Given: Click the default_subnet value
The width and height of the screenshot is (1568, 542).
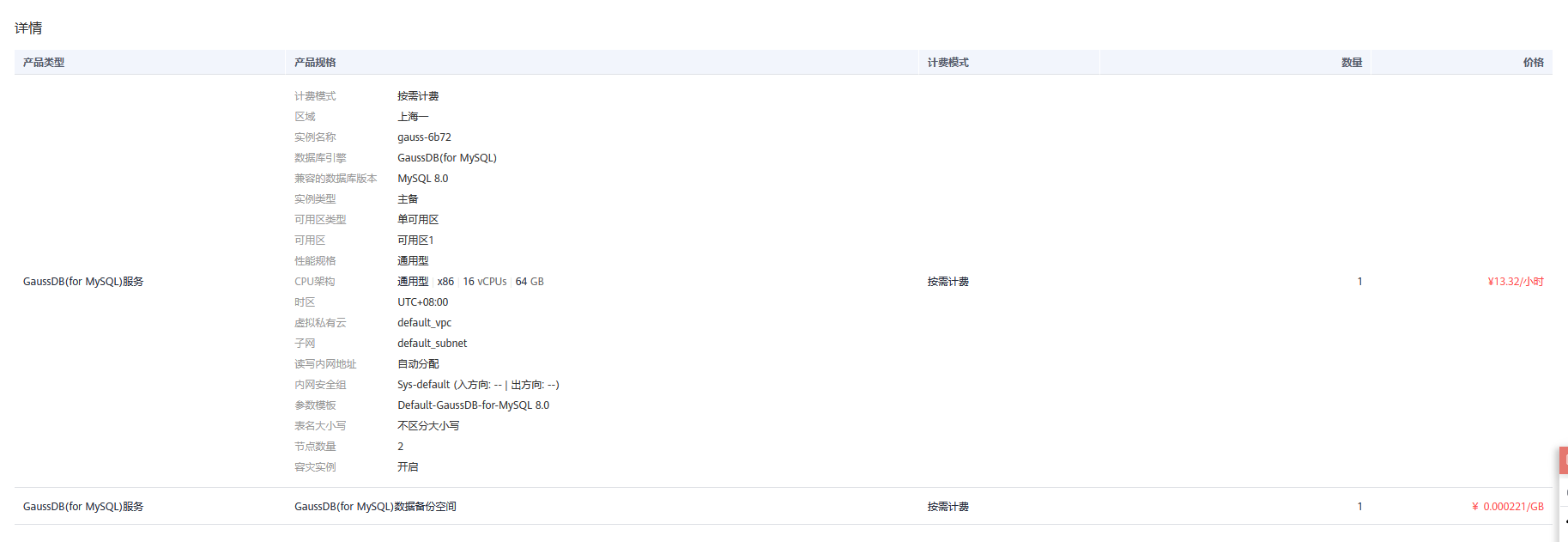Looking at the screenshot, I should pyautogui.click(x=433, y=344).
